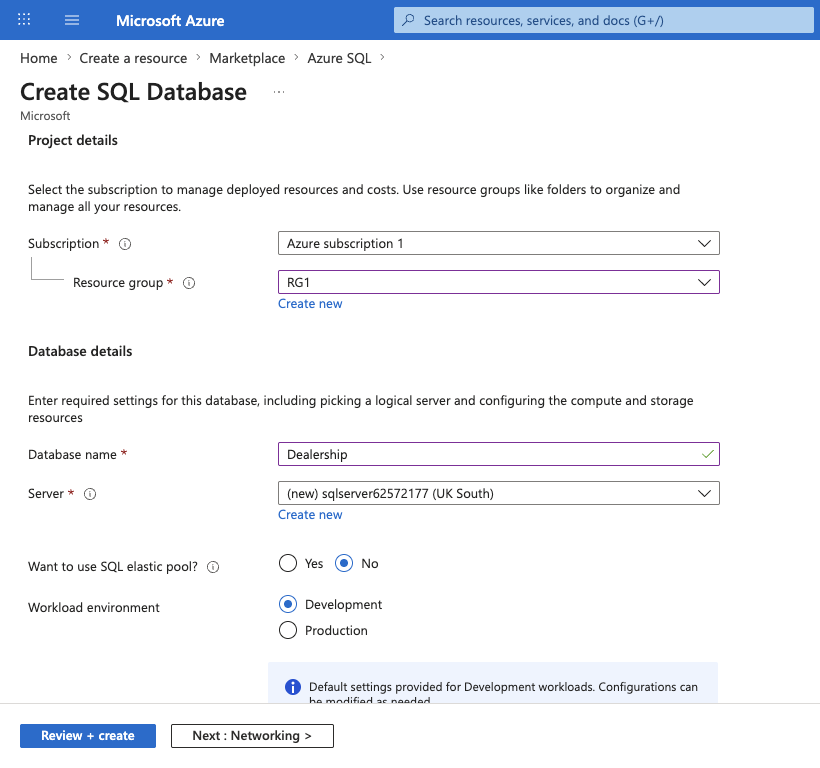Click the Database name input field
Viewport: 820px width, 768px height.
pos(499,454)
